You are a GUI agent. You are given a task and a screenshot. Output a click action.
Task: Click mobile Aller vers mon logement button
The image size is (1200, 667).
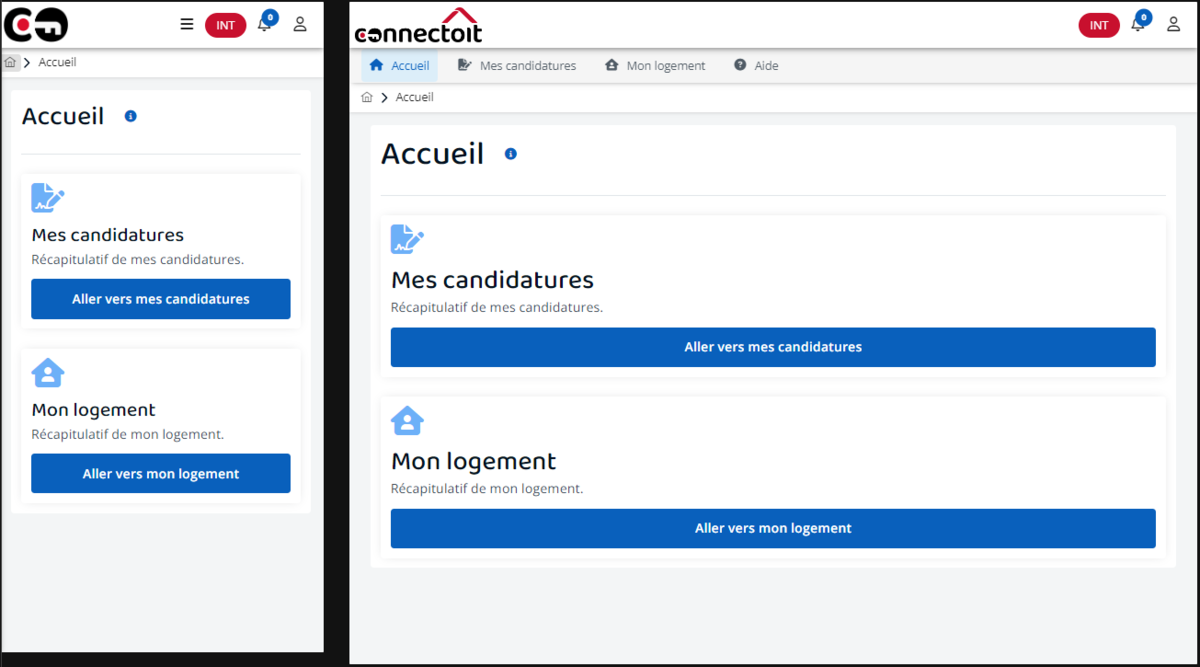pos(161,474)
